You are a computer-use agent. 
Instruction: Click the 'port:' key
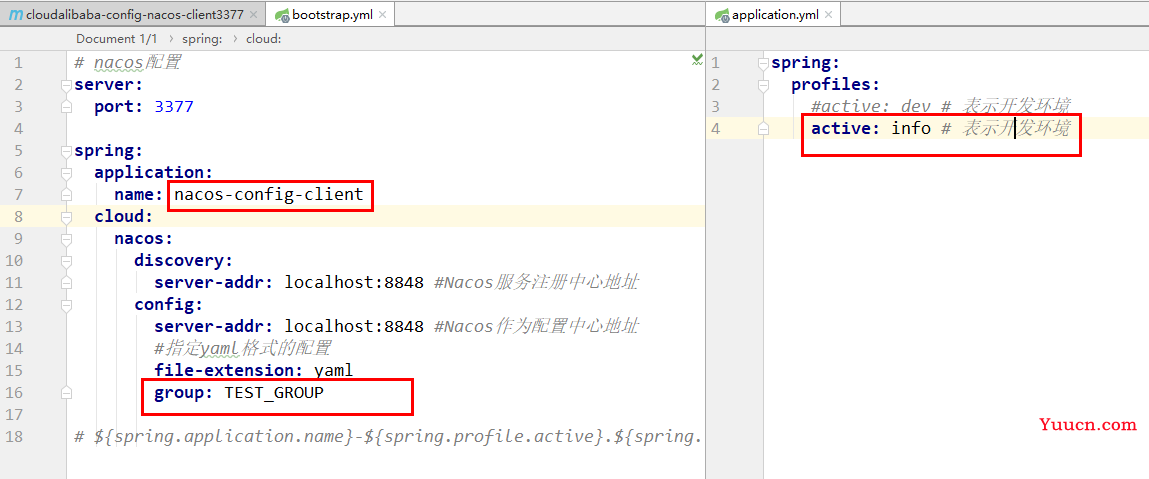(120, 107)
